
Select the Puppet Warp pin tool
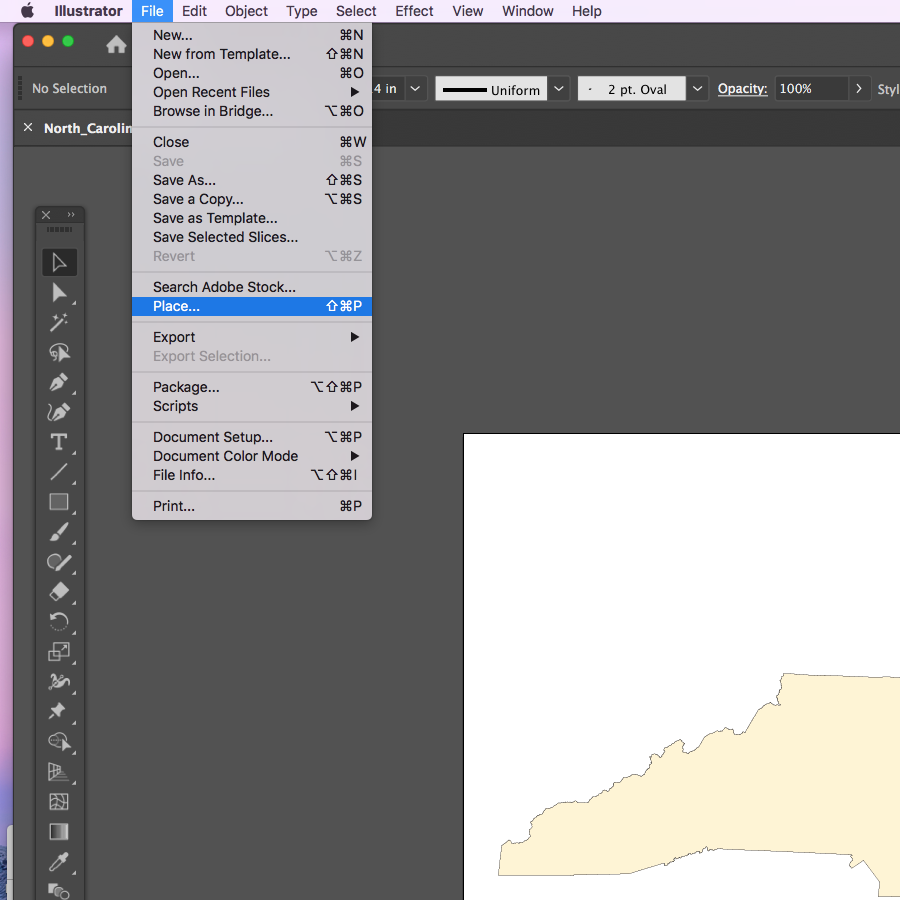(59, 711)
